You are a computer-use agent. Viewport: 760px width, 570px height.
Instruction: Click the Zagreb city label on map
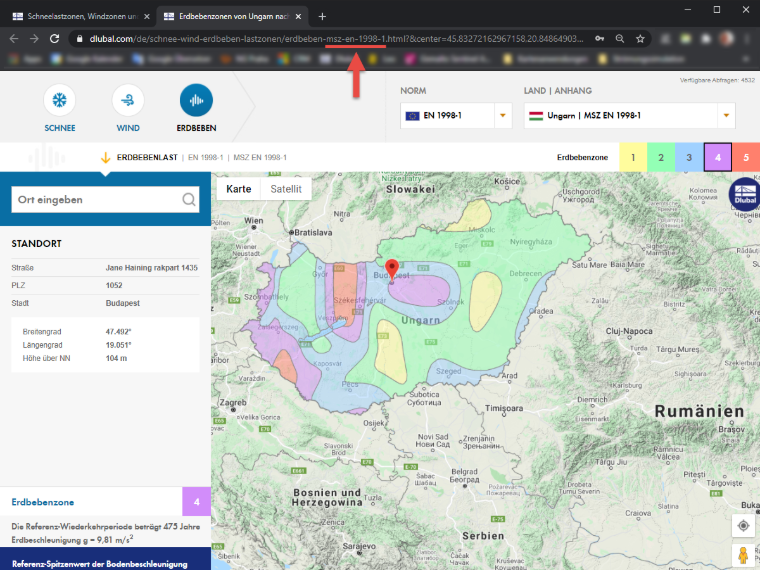233,402
